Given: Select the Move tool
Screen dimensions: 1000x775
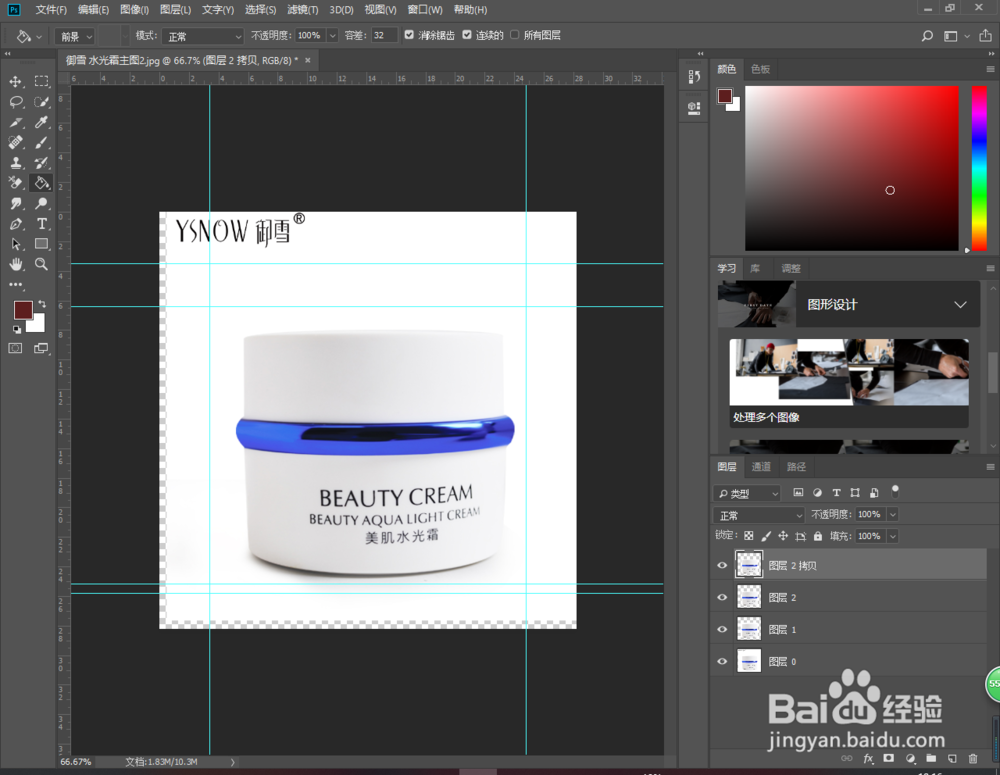Looking at the screenshot, I should [x=16, y=82].
